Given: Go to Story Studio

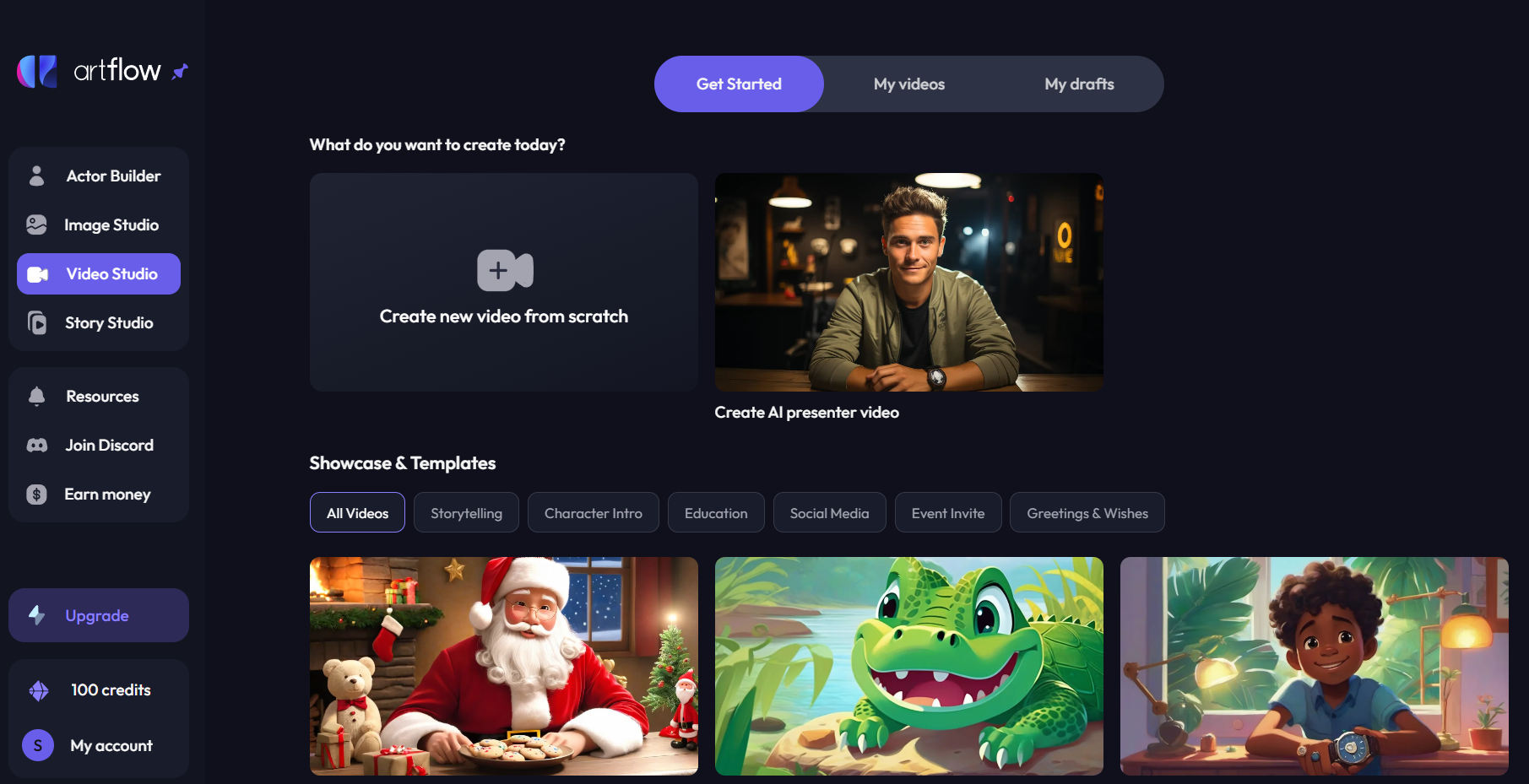Looking at the screenshot, I should tap(99, 322).
